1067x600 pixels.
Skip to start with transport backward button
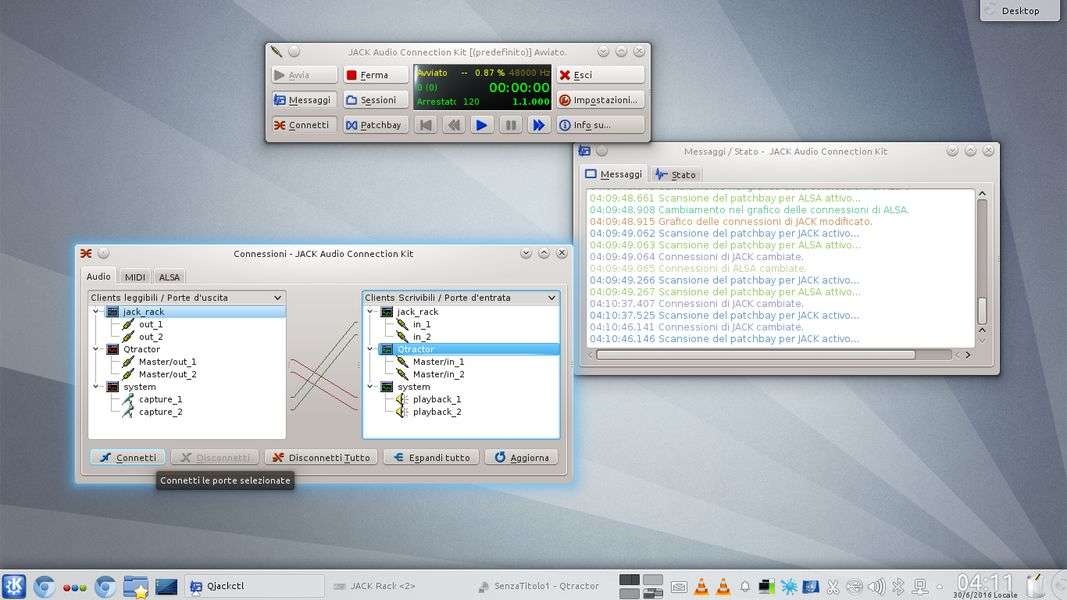coord(425,125)
